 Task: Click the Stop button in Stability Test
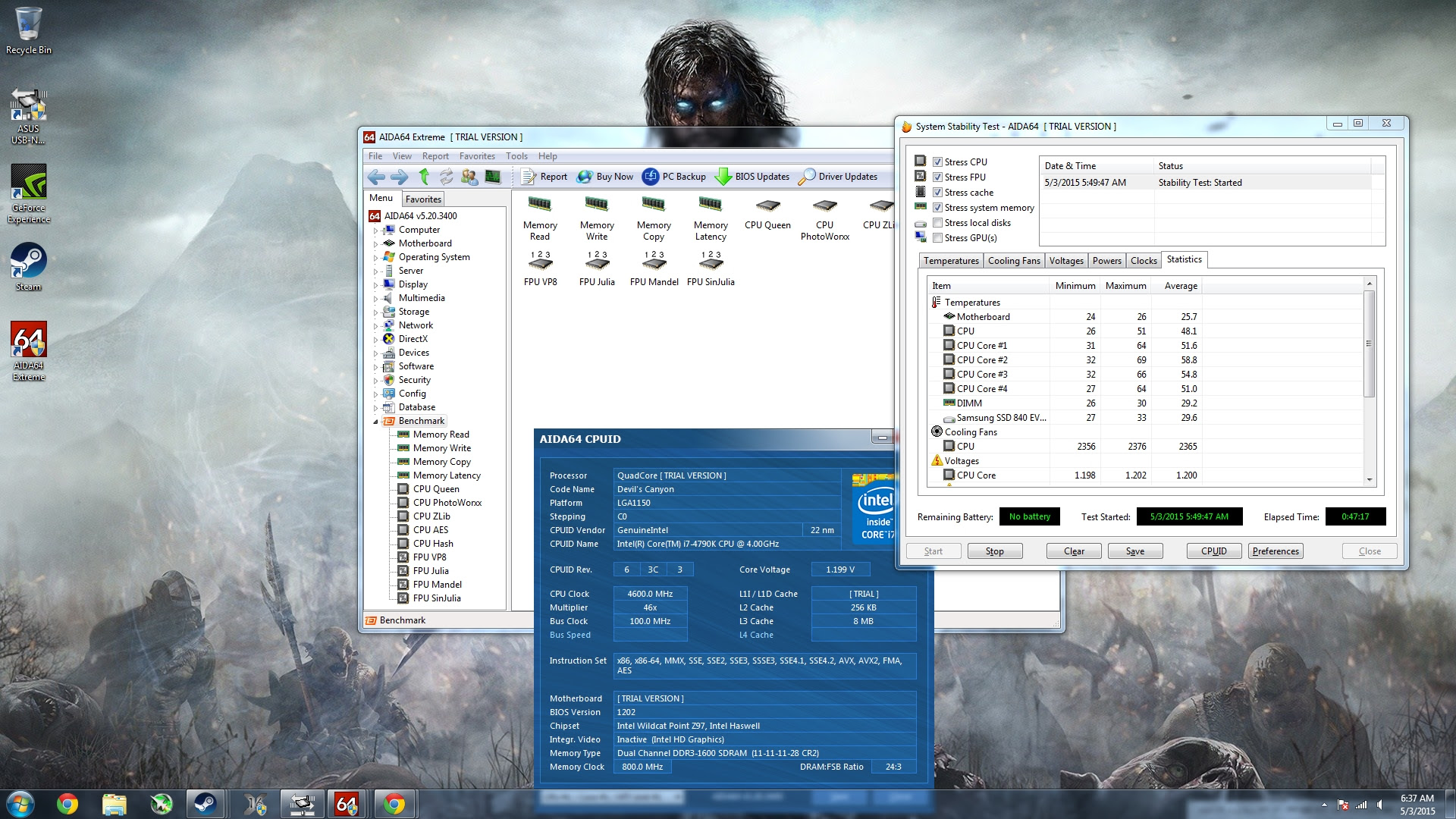[x=995, y=551]
